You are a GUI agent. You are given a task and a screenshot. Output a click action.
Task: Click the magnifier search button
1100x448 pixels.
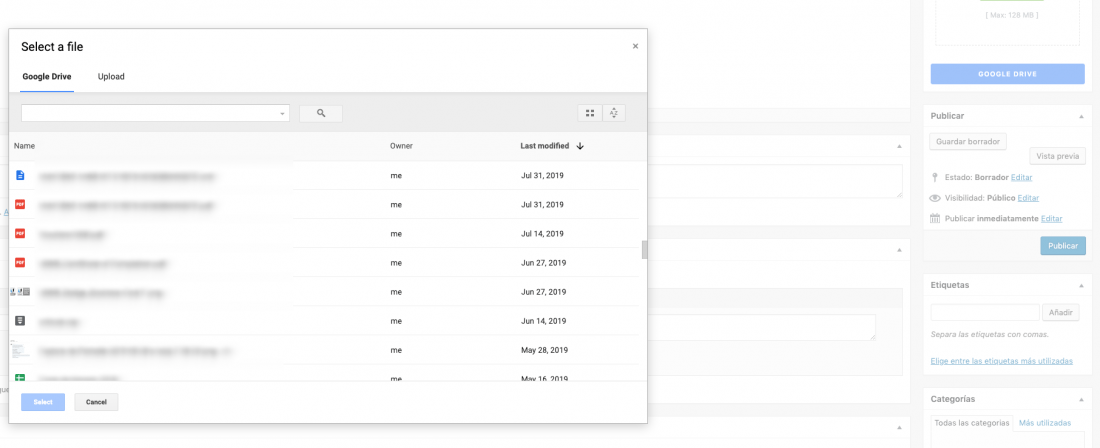pos(321,113)
